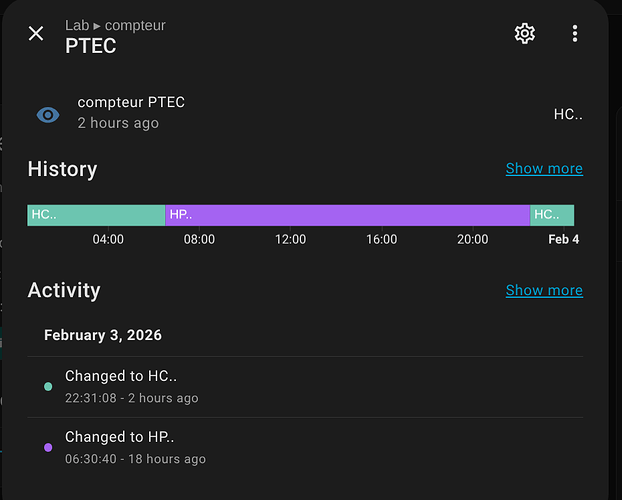Open the "Changed to HC.." activity entry
This screenshot has height=500, width=622.
[x=121, y=376]
